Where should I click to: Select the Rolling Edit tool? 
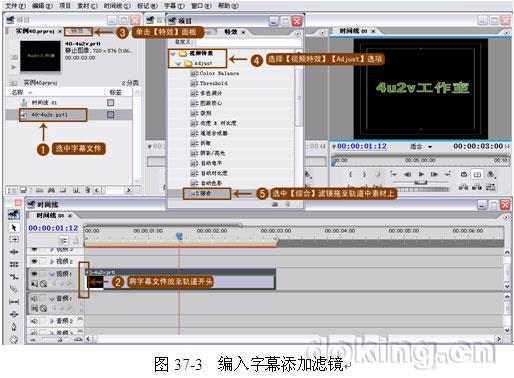coord(14,264)
